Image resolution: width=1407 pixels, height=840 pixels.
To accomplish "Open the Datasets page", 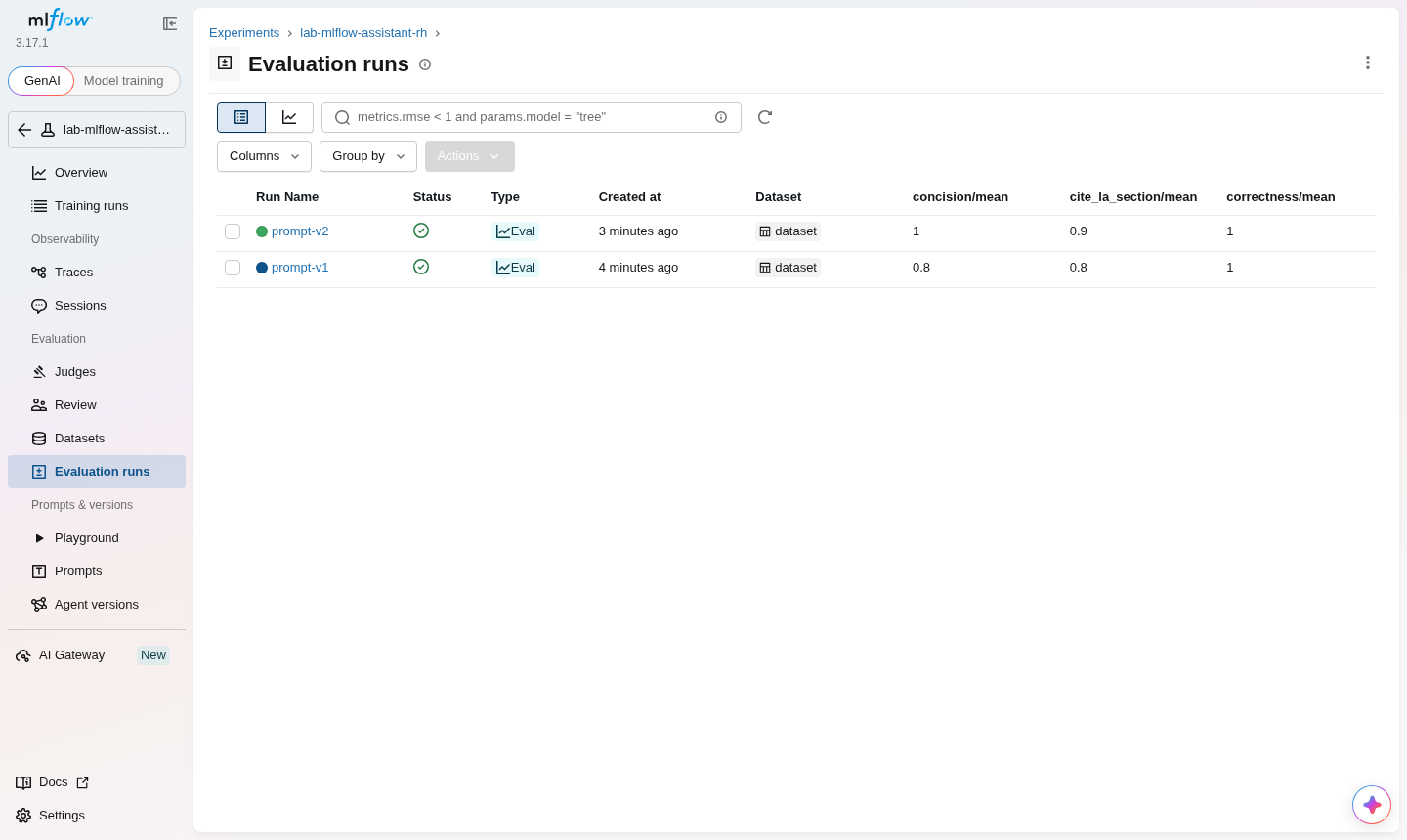I will pos(97,439).
